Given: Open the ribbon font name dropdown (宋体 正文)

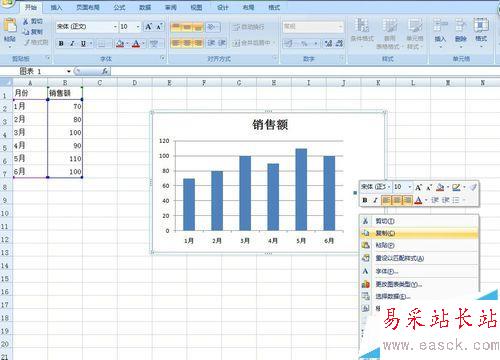Looking at the screenshot, I should tap(115, 27).
